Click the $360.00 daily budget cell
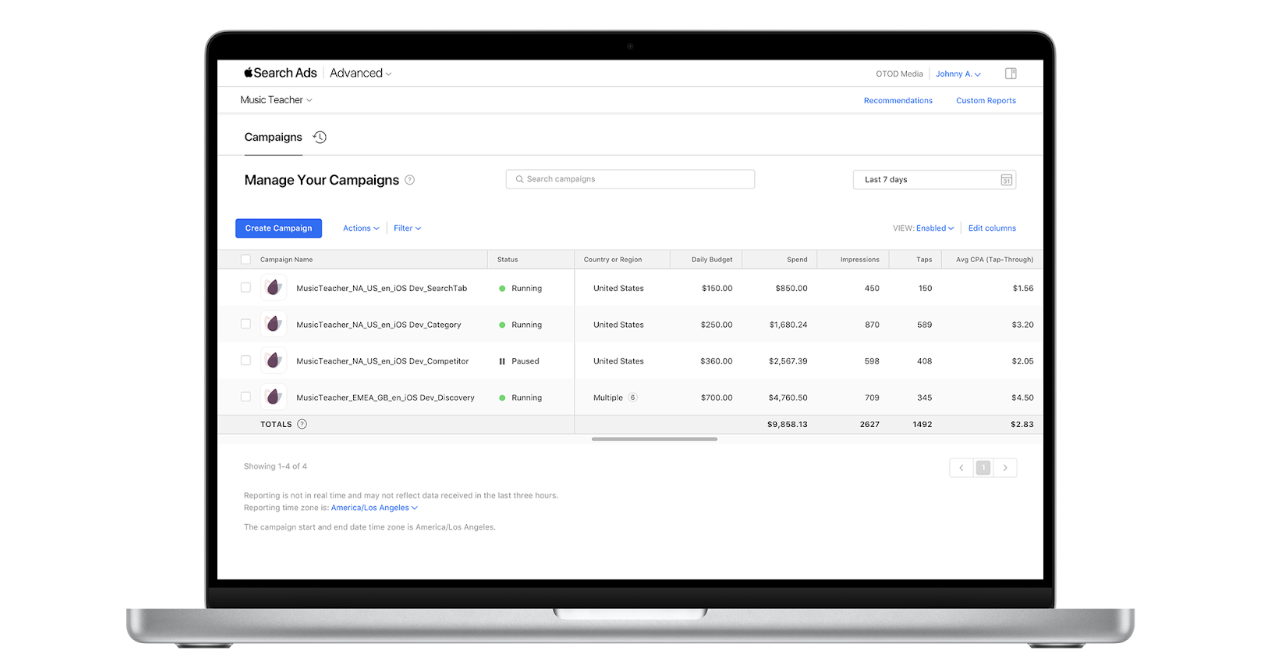The image size is (1266, 672). tap(716, 361)
